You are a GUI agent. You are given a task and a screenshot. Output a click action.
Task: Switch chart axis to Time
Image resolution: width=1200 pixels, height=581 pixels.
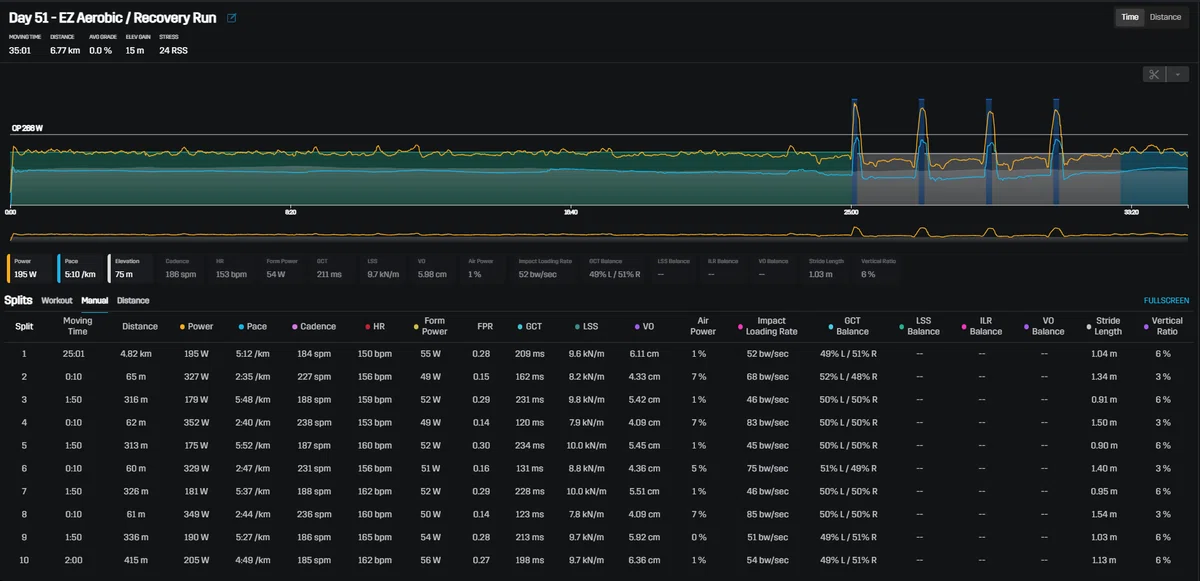coord(1129,17)
